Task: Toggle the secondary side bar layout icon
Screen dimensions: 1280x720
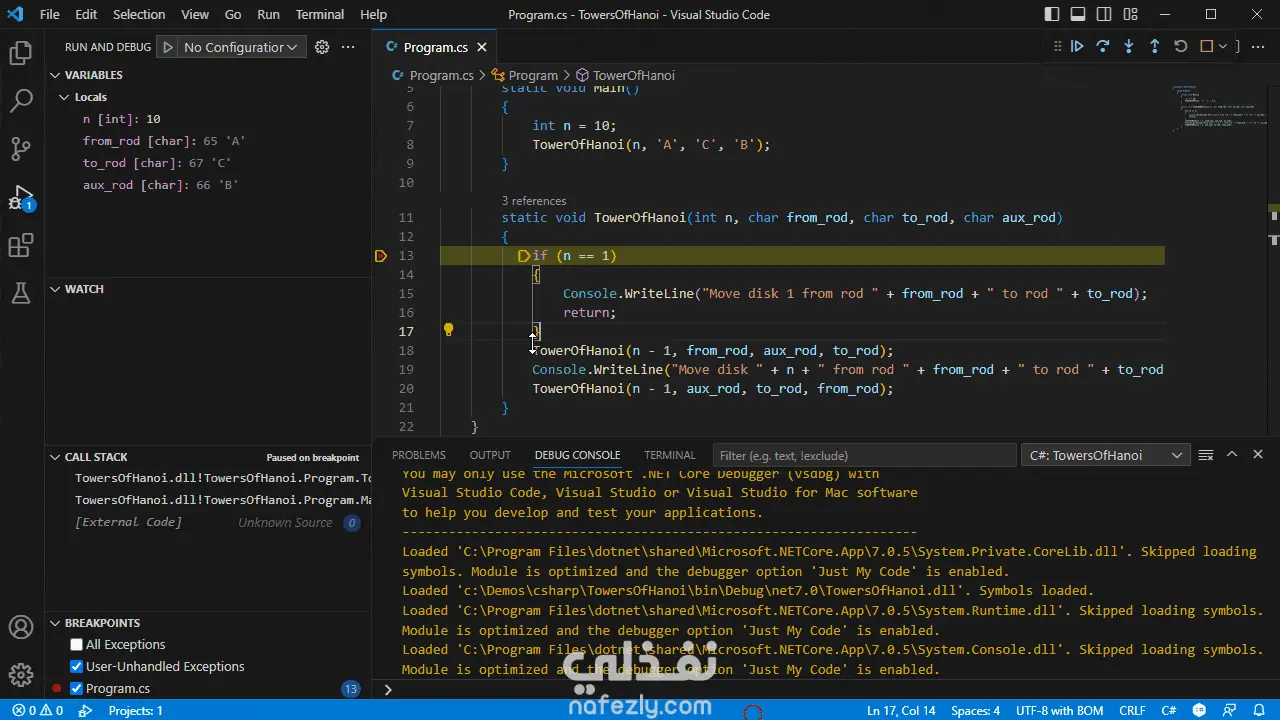Action: 1104,14
